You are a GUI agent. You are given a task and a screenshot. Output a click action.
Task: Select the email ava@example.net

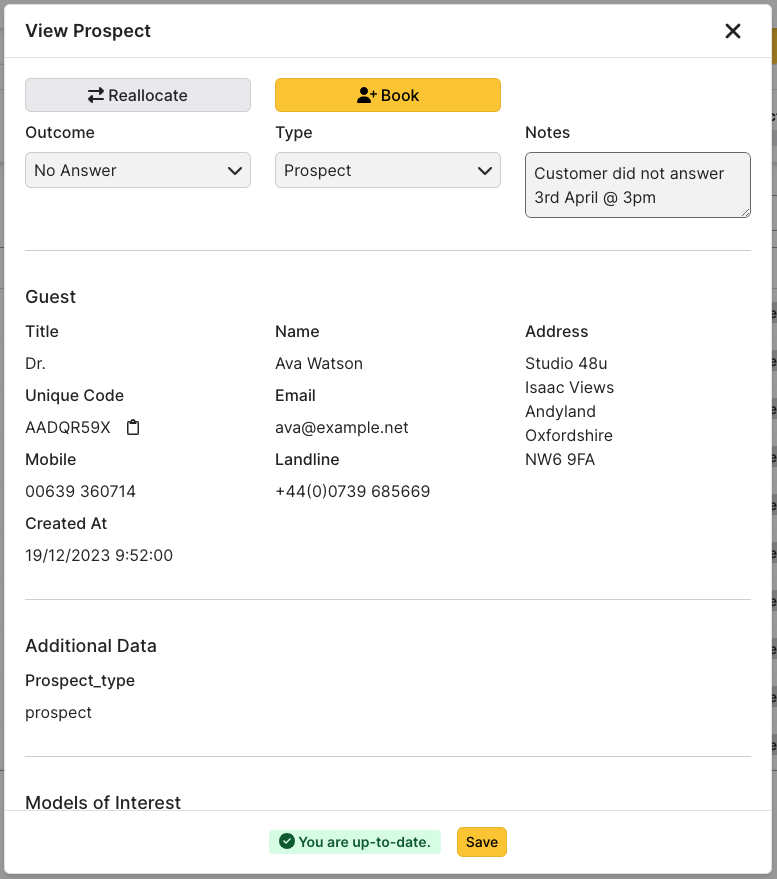(x=342, y=428)
